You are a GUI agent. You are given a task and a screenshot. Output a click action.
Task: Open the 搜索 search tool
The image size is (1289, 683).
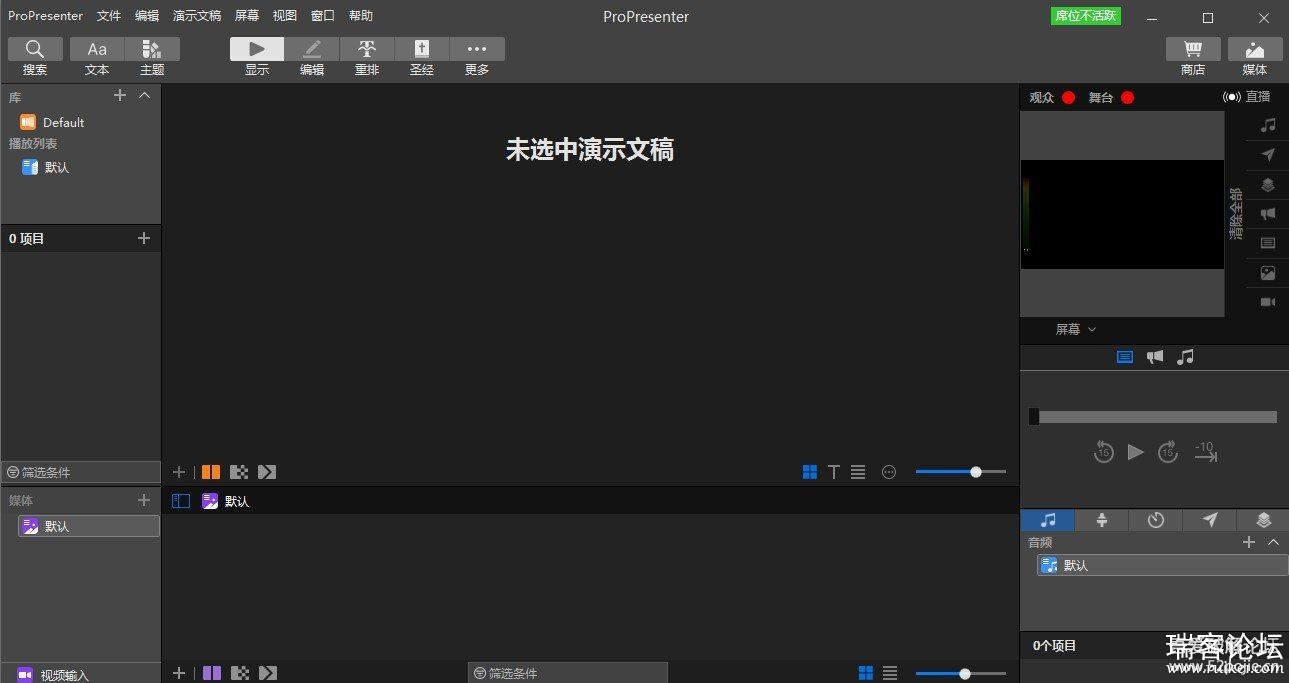[35, 57]
